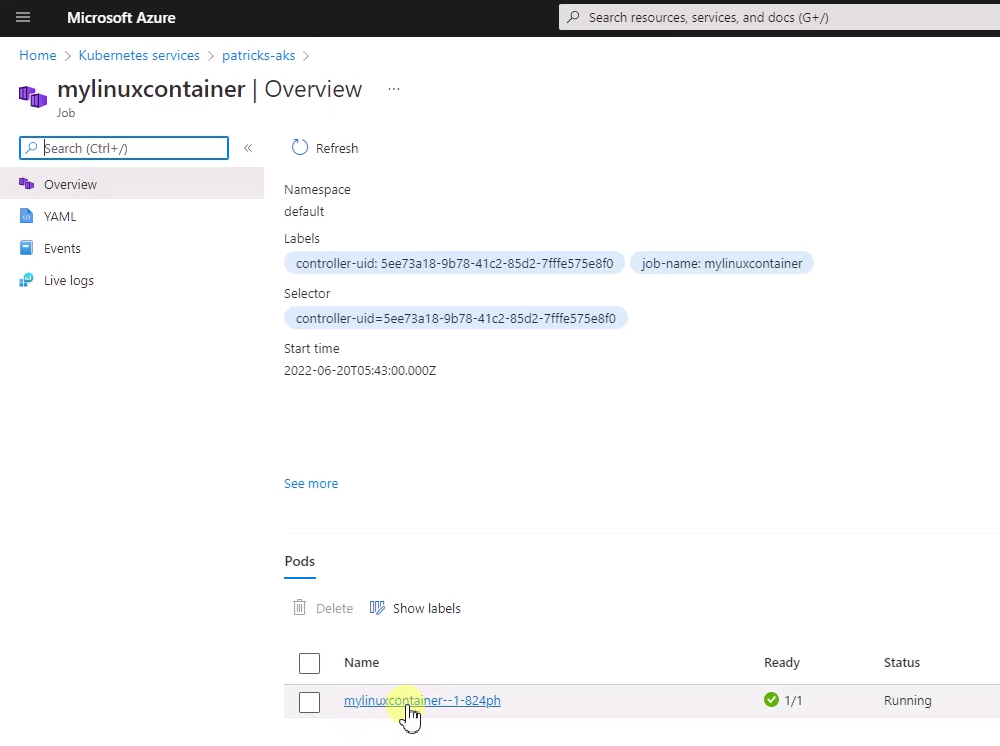1000x746 pixels.
Task: Open pod mylinuxcontainer--1-824ph link
Action: click(422, 700)
